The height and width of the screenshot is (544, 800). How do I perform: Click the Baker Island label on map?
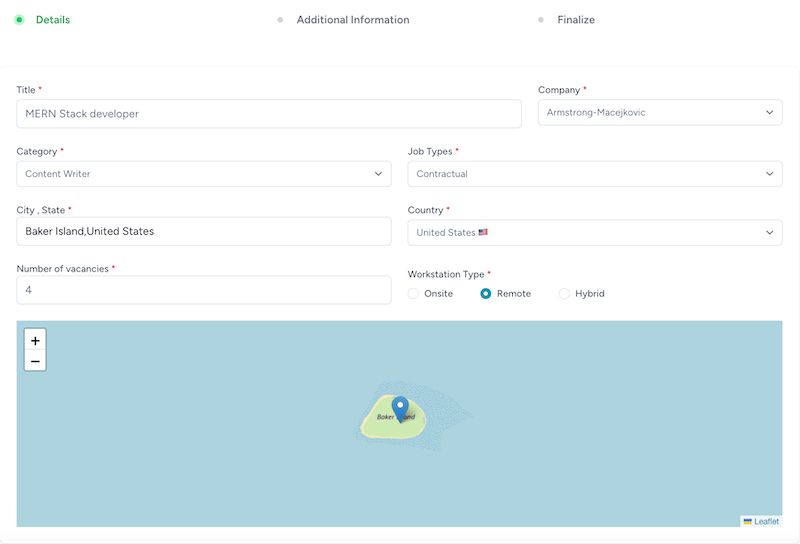pyautogui.click(x=396, y=417)
